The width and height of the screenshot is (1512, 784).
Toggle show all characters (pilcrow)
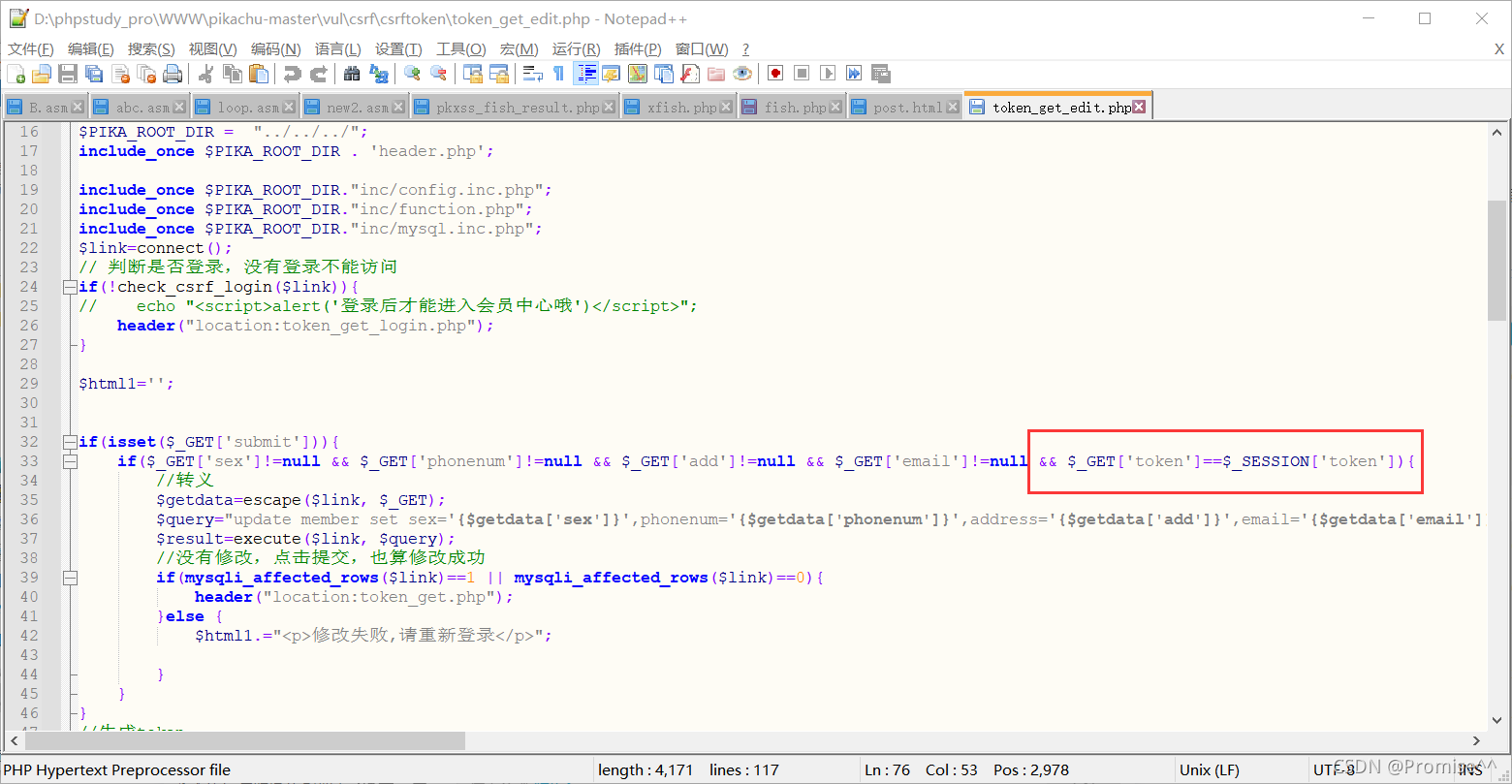pos(558,74)
